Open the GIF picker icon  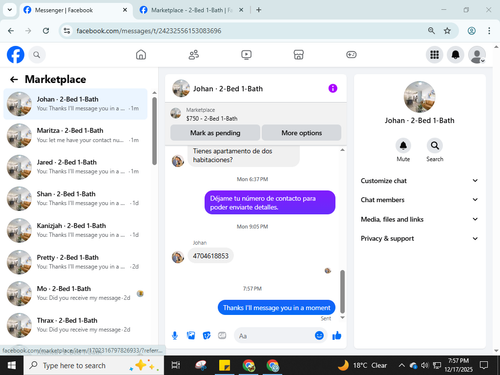pos(222,335)
